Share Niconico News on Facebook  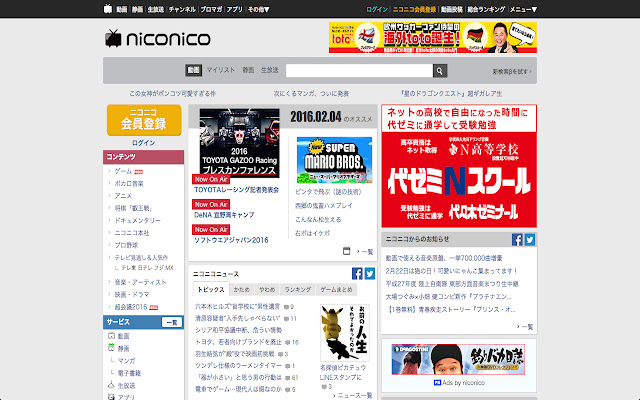click(357, 273)
